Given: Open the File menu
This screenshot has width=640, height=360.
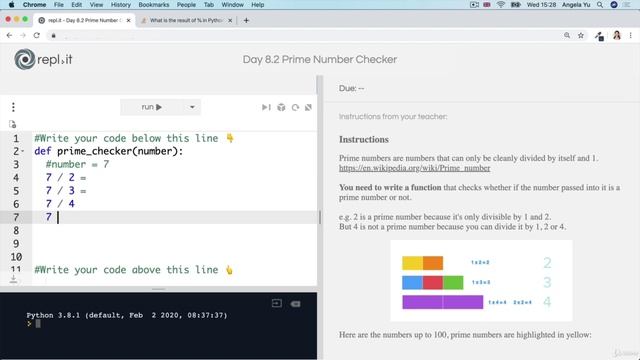Looking at the screenshot, I should pyautogui.click(x=59, y=4).
